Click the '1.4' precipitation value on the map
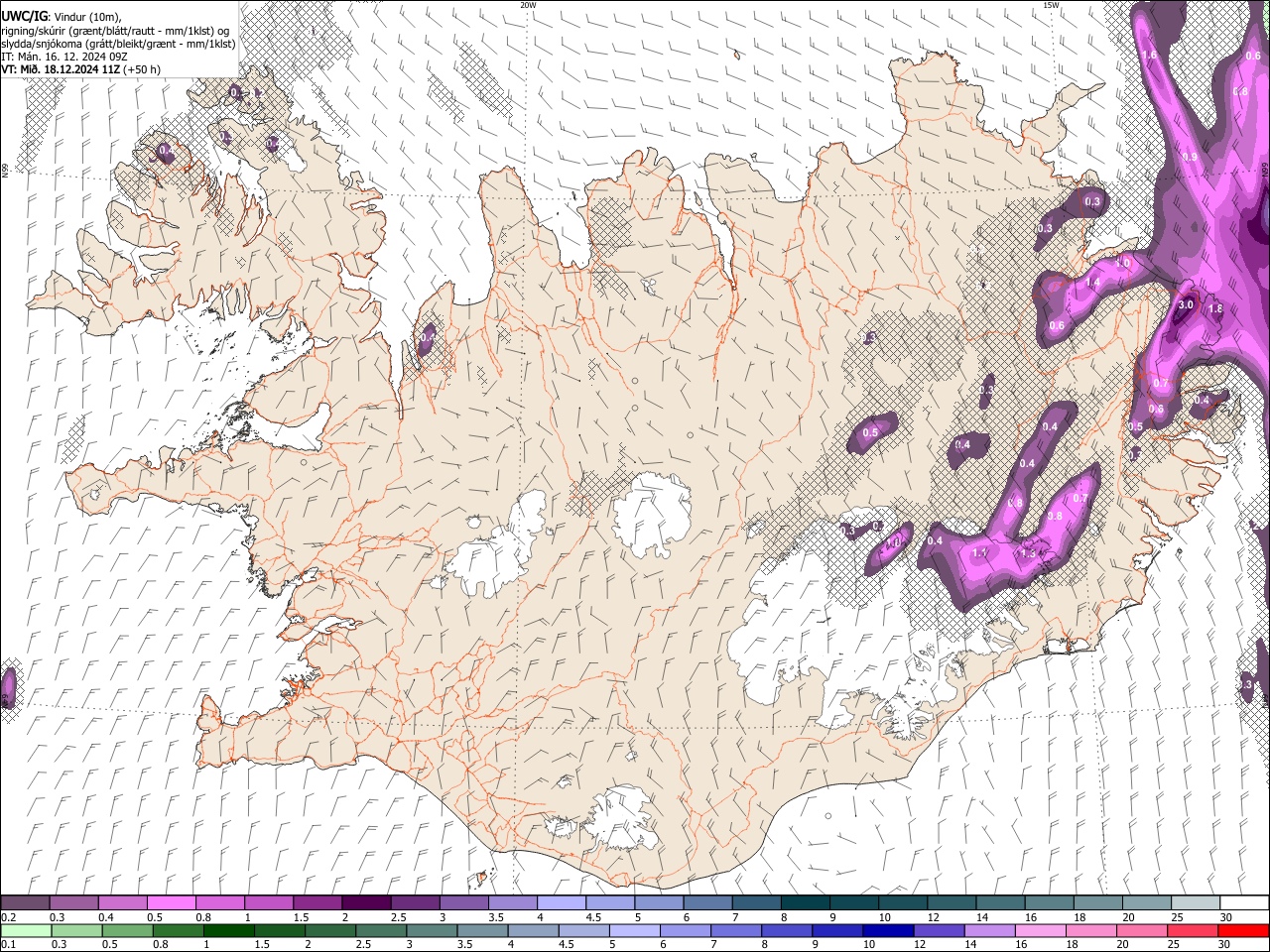Image resolution: width=1270 pixels, height=952 pixels. (1093, 283)
